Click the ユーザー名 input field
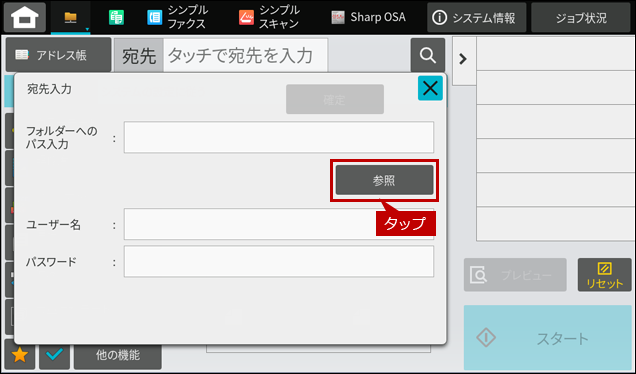Image resolution: width=636 pixels, height=374 pixels. point(279,224)
